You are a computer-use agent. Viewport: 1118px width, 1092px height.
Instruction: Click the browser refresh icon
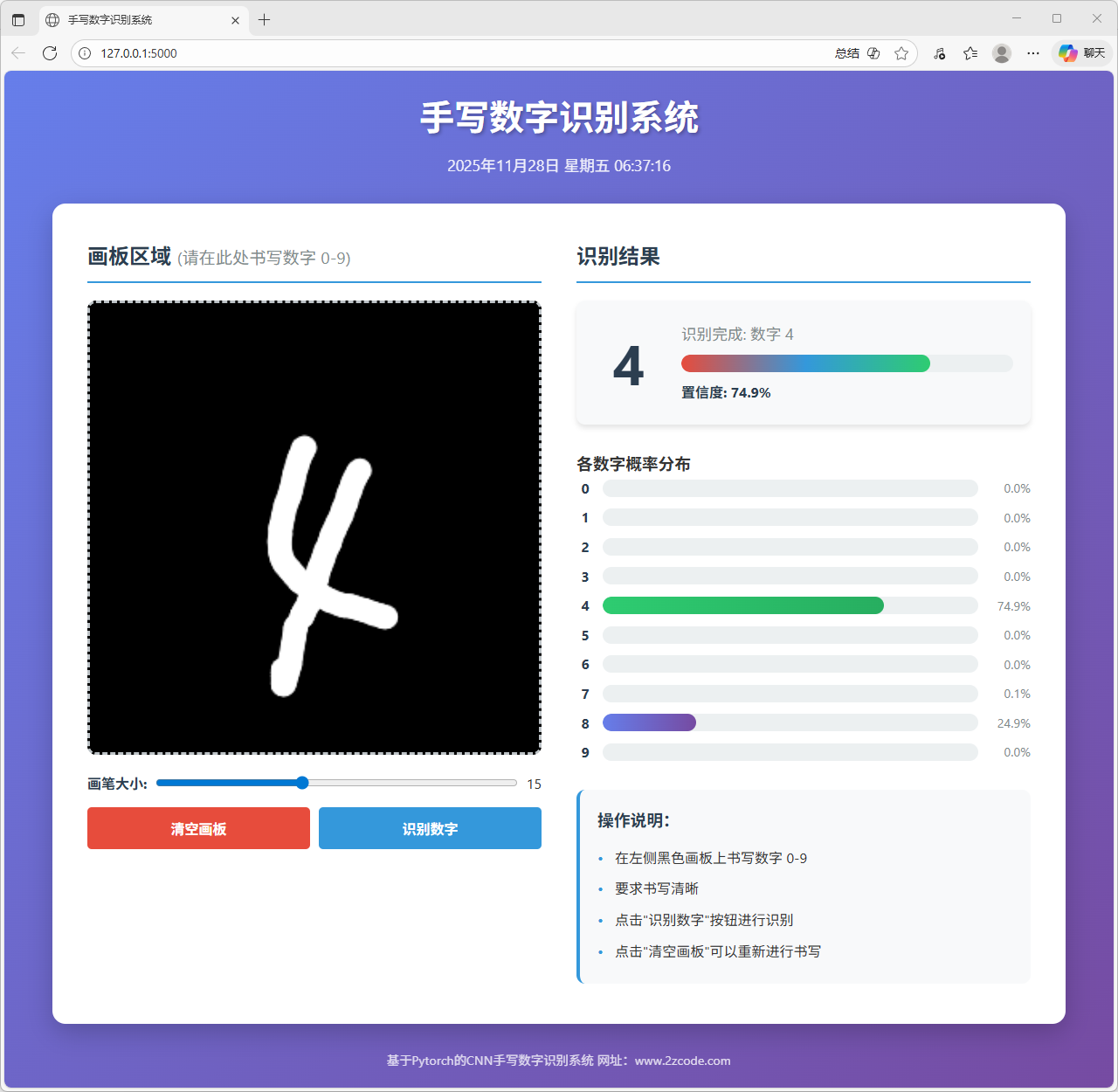pos(50,53)
